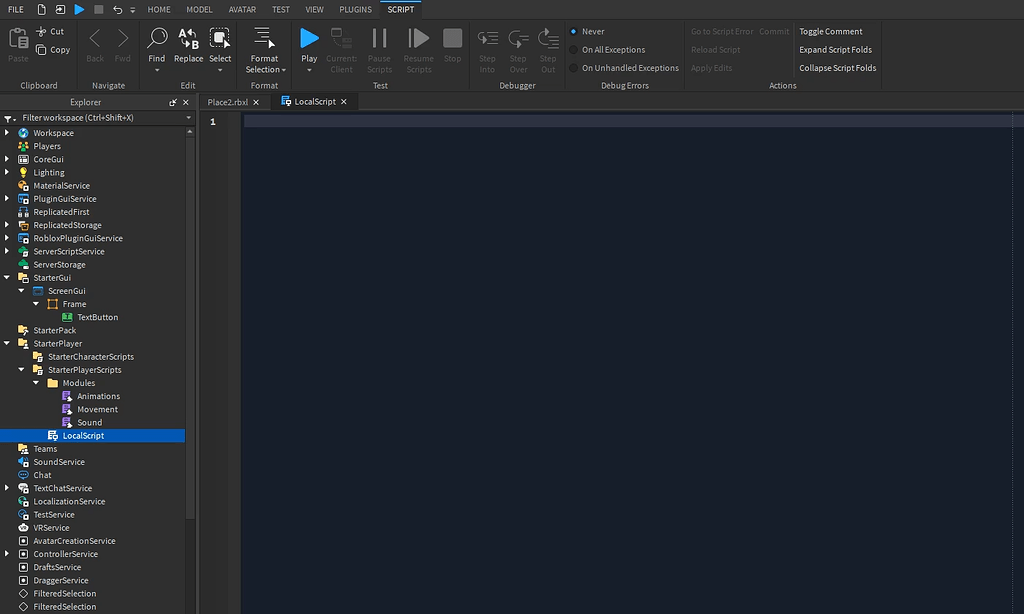The width and height of the screenshot is (1024, 614).
Task: Switch to the PLUGINS ribbon tab
Action: 355,9
